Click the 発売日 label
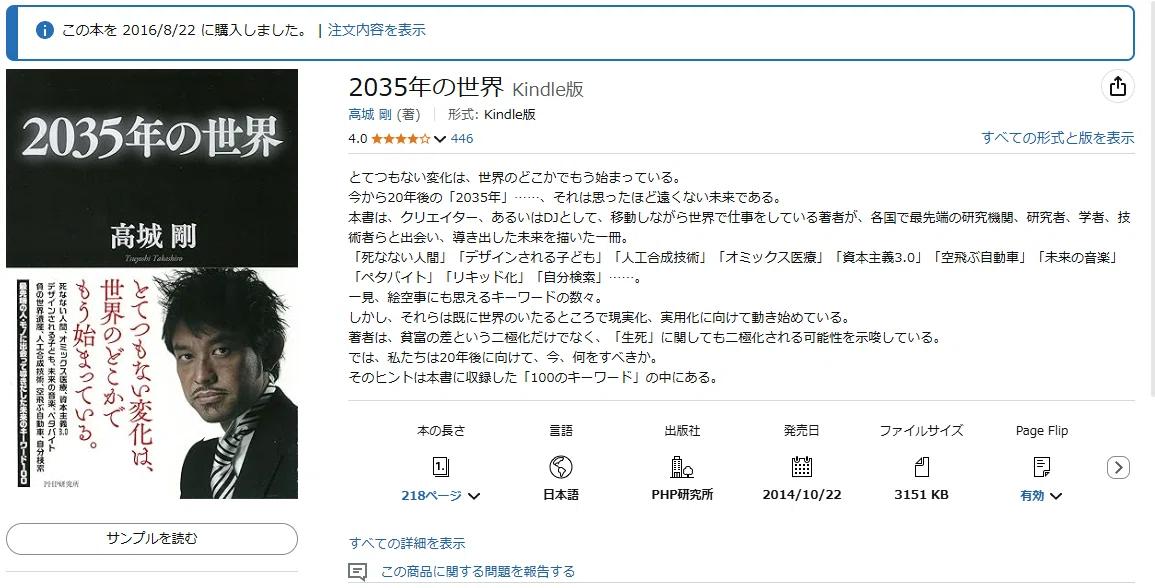 (801, 430)
